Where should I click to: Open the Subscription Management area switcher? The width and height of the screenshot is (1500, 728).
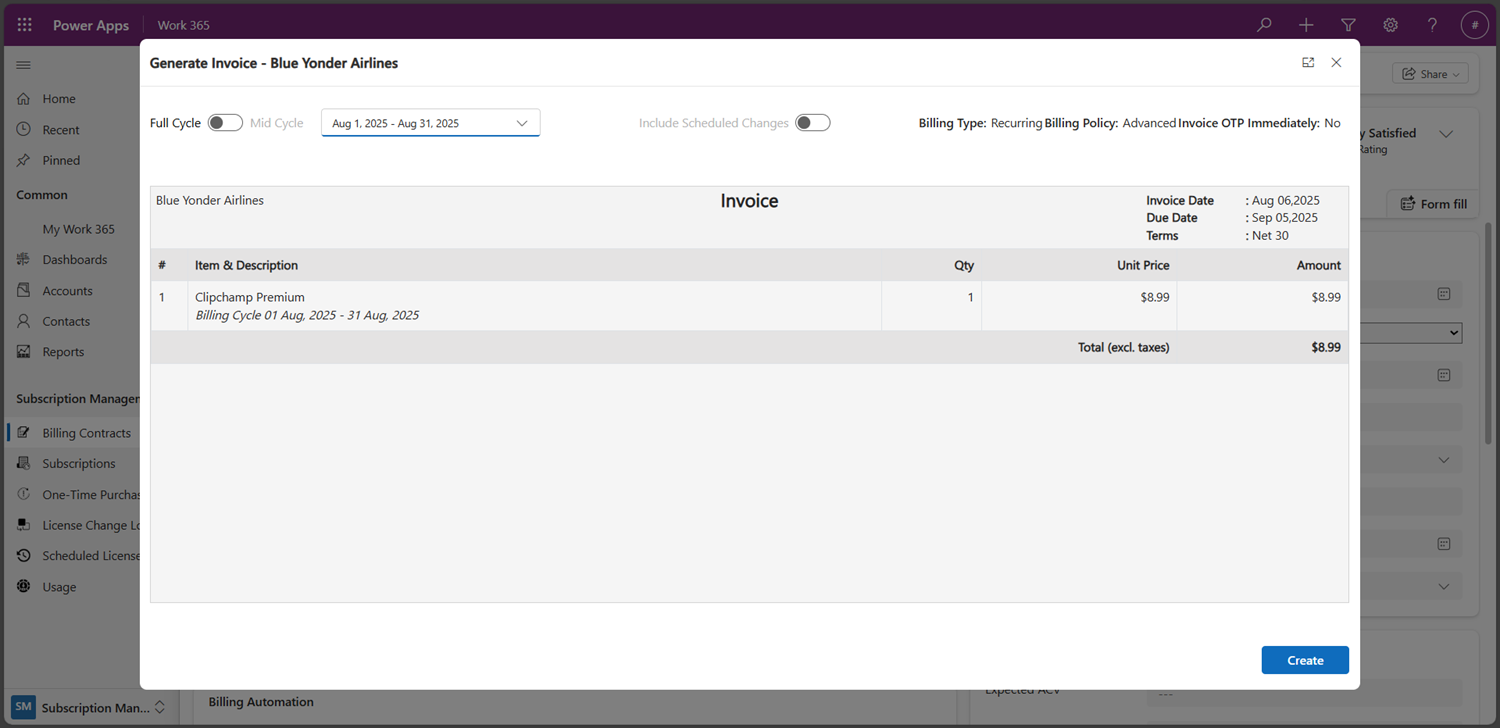(88, 707)
